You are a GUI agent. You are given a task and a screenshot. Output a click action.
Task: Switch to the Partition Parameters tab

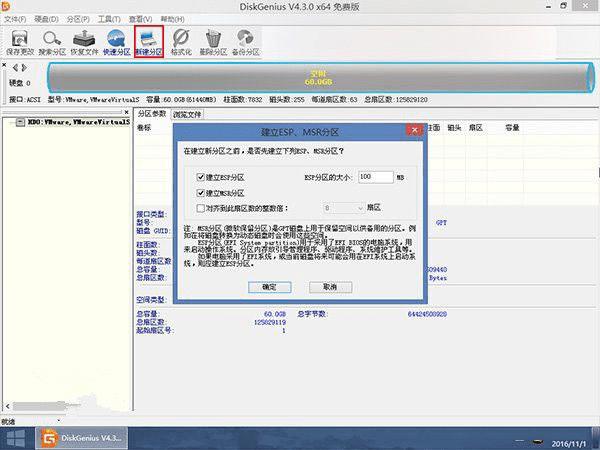pos(152,114)
